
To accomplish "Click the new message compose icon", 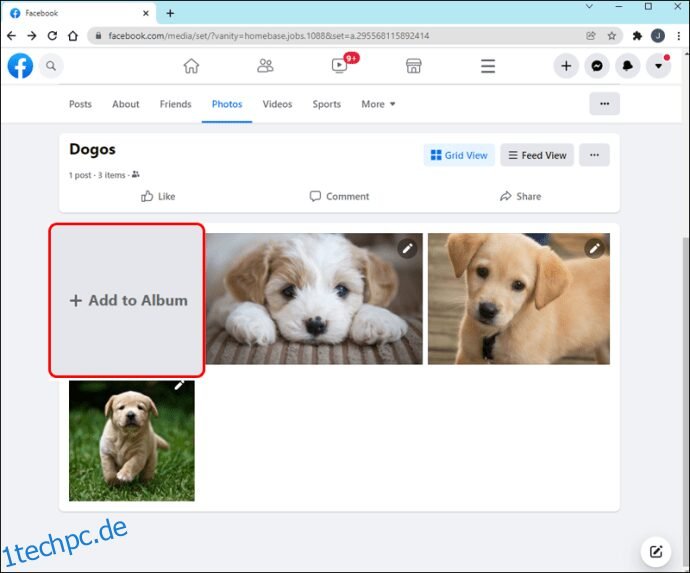I will tap(656, 551).
